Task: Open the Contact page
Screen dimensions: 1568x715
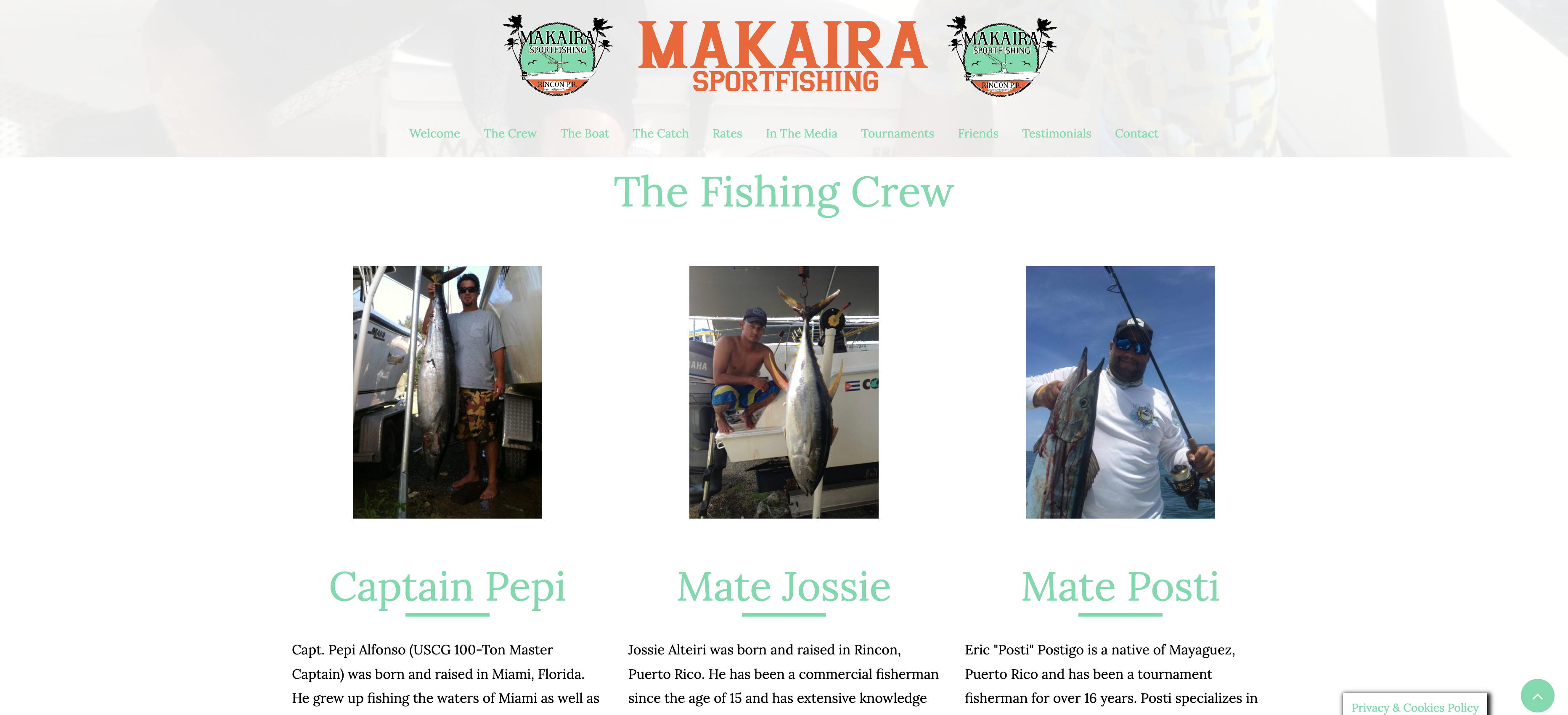Action: (1136, 133)
